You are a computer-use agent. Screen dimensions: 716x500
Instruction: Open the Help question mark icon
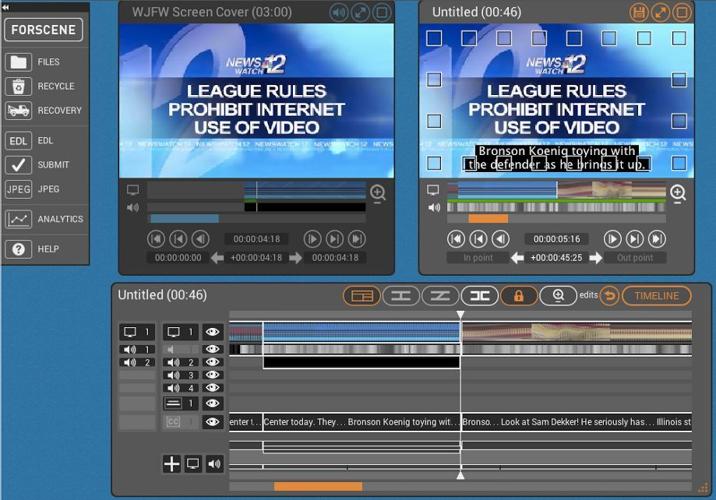tap(18, 249)
